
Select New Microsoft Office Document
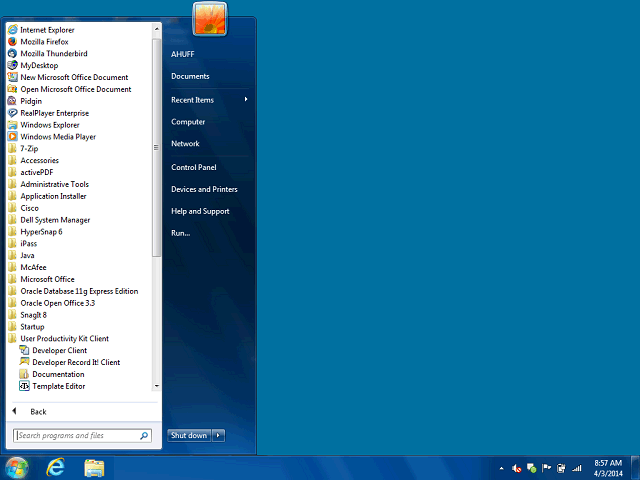click(74, 77)
